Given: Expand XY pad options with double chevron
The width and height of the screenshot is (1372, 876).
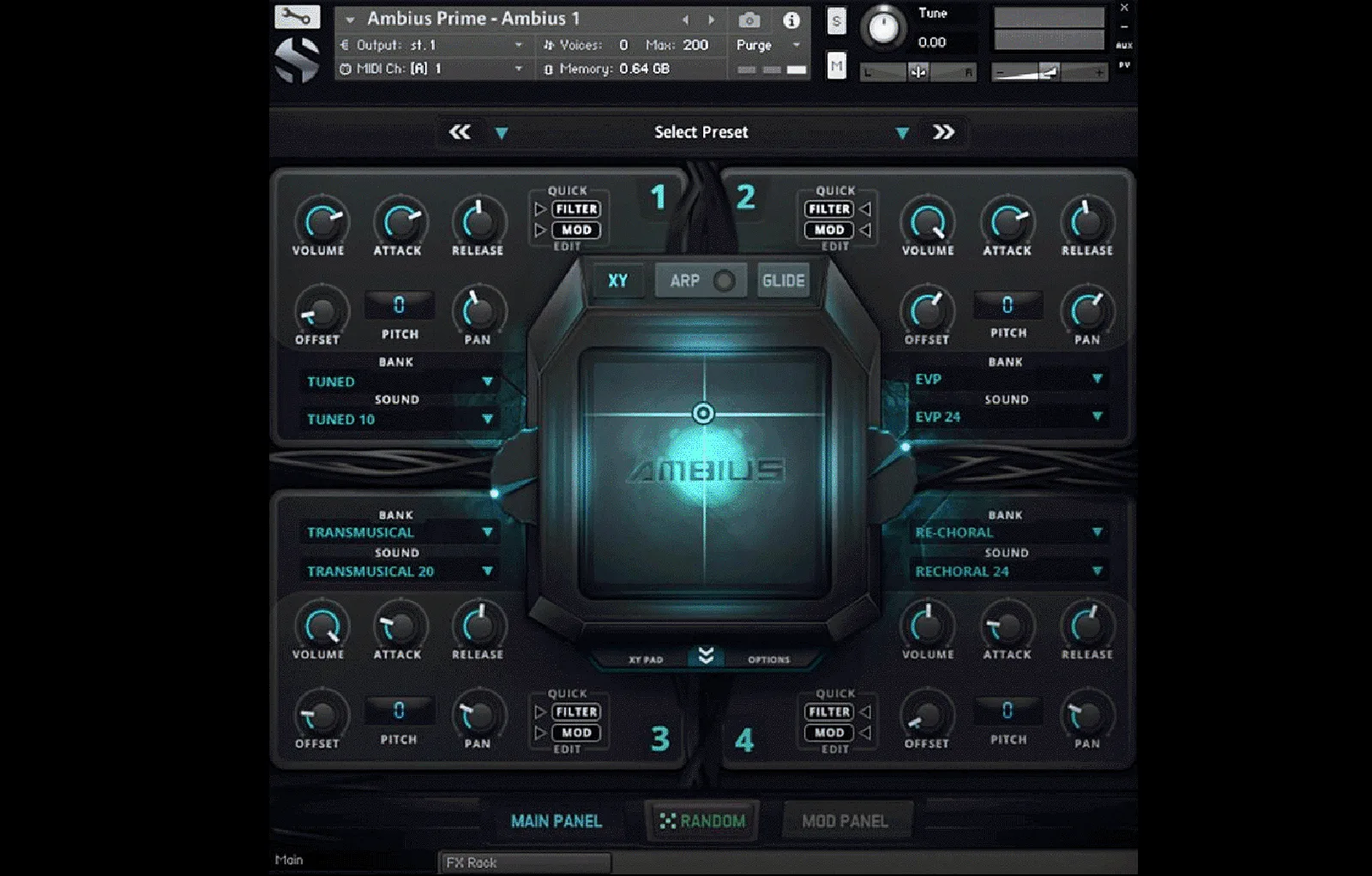Looking at the screenshot, I should coord(706,657).
